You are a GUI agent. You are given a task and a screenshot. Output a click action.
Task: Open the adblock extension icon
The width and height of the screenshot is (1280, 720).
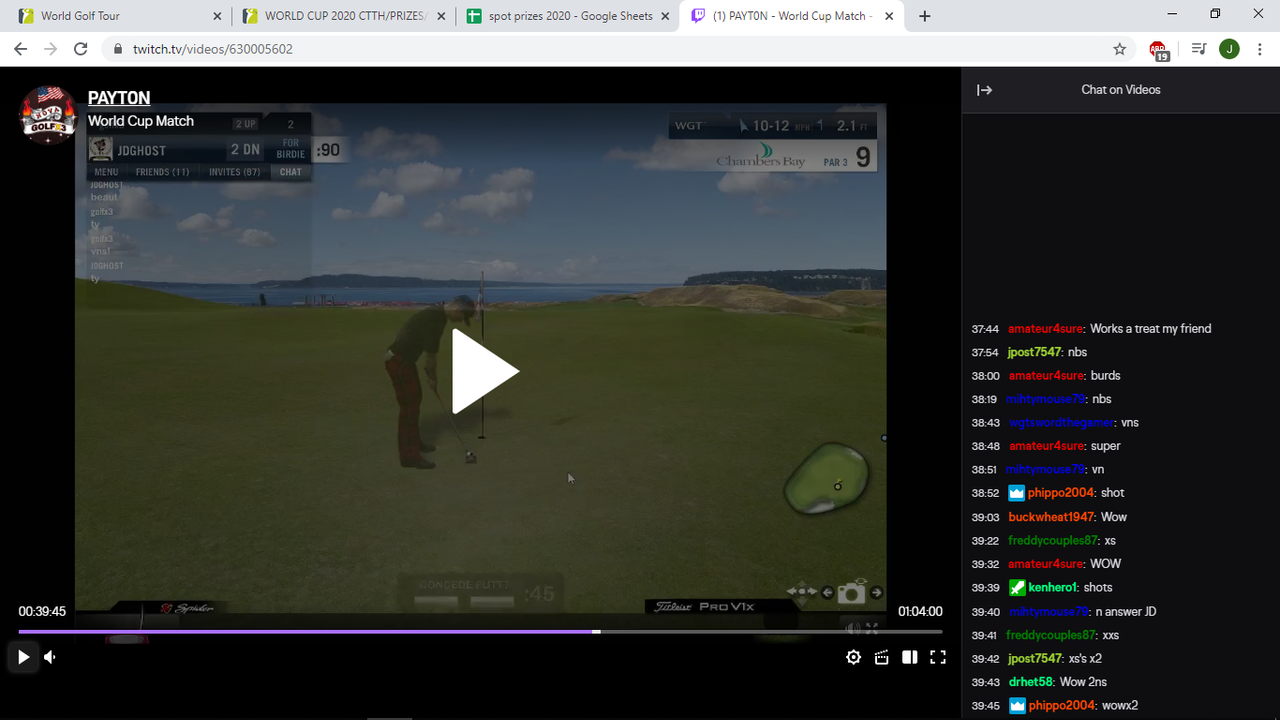click(1159, 49)
